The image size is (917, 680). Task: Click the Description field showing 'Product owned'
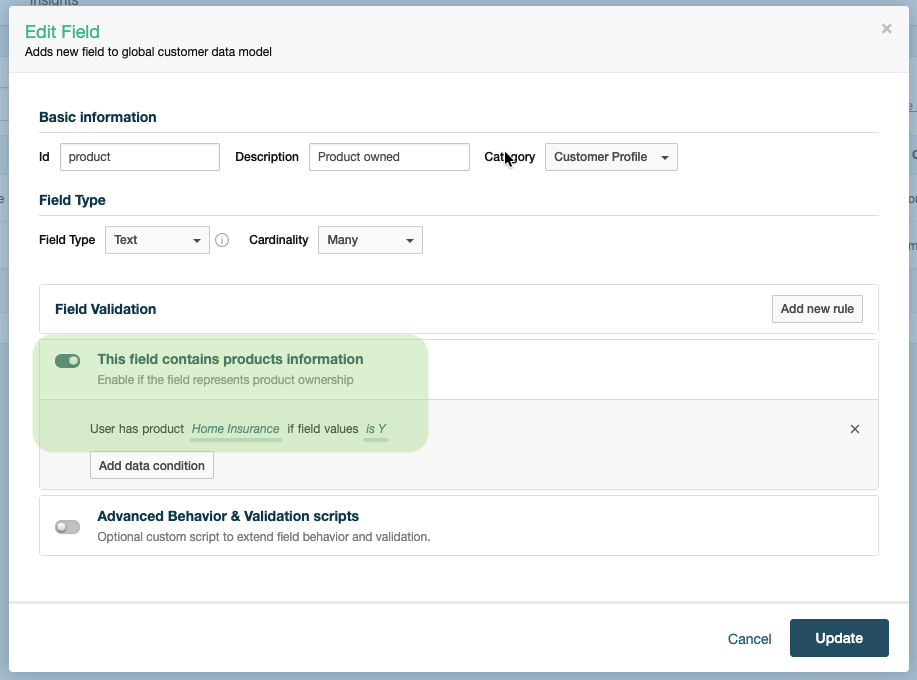pos(389,157)
